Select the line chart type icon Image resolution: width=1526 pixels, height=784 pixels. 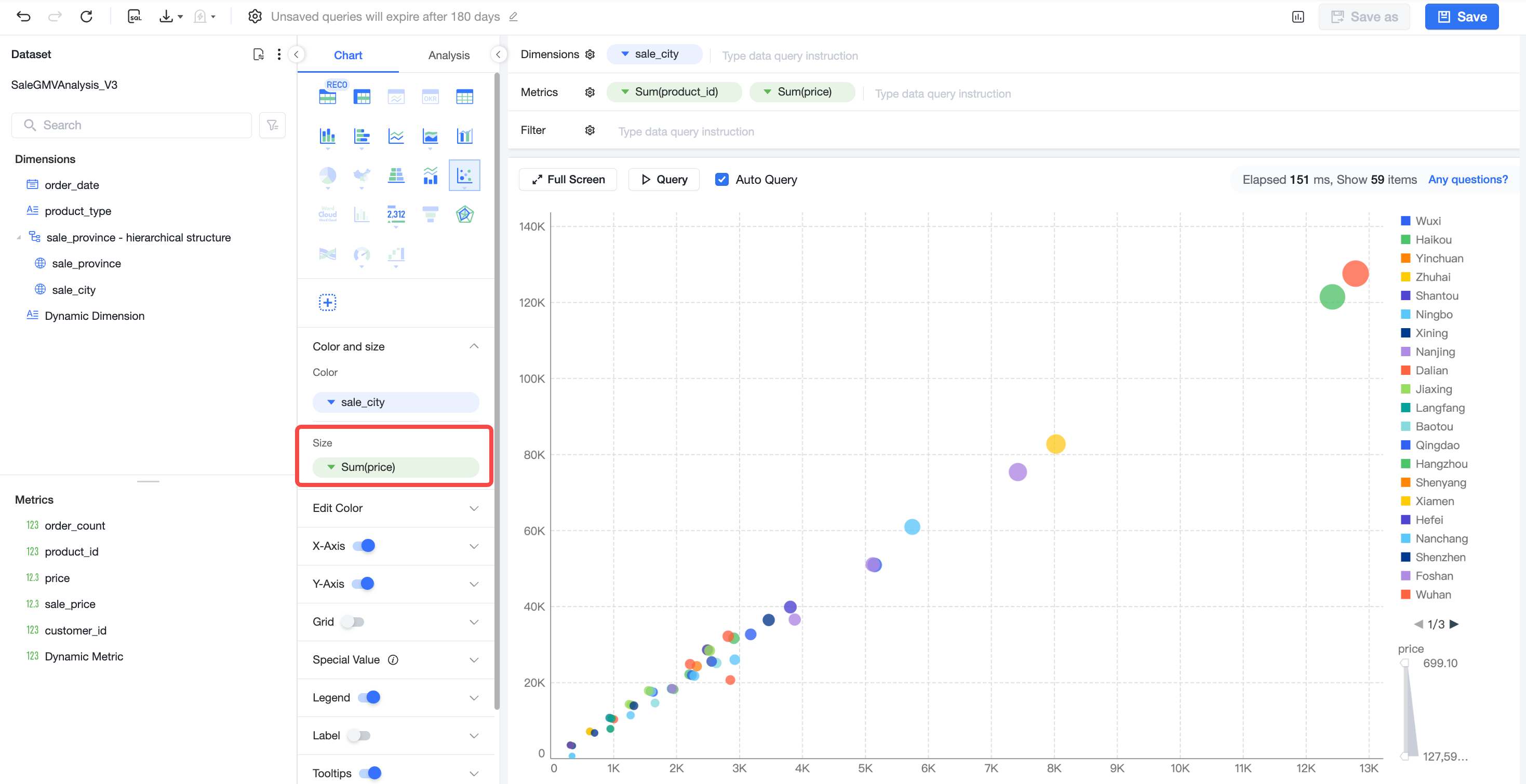(x=396, y=136)
